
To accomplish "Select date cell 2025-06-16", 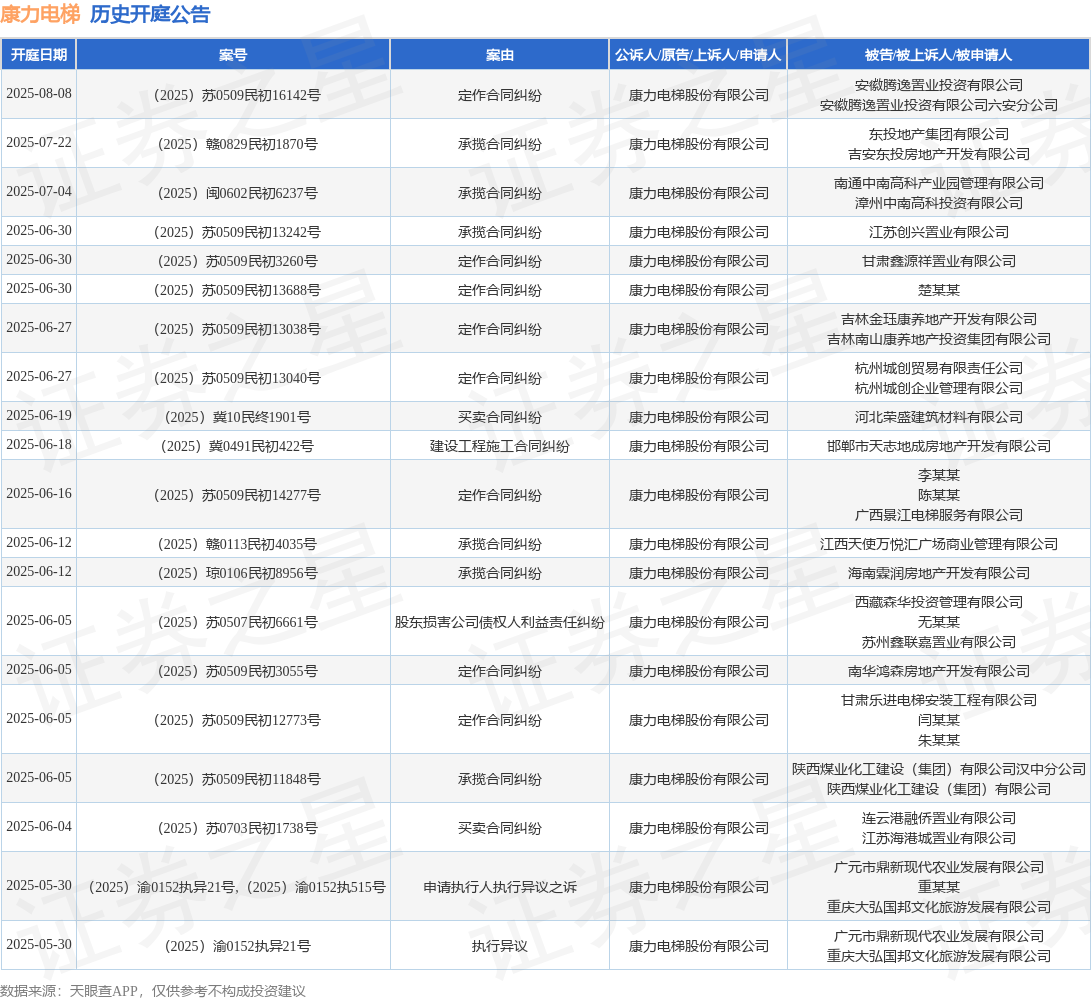I will pyautogui.click(x=39, y=493).
